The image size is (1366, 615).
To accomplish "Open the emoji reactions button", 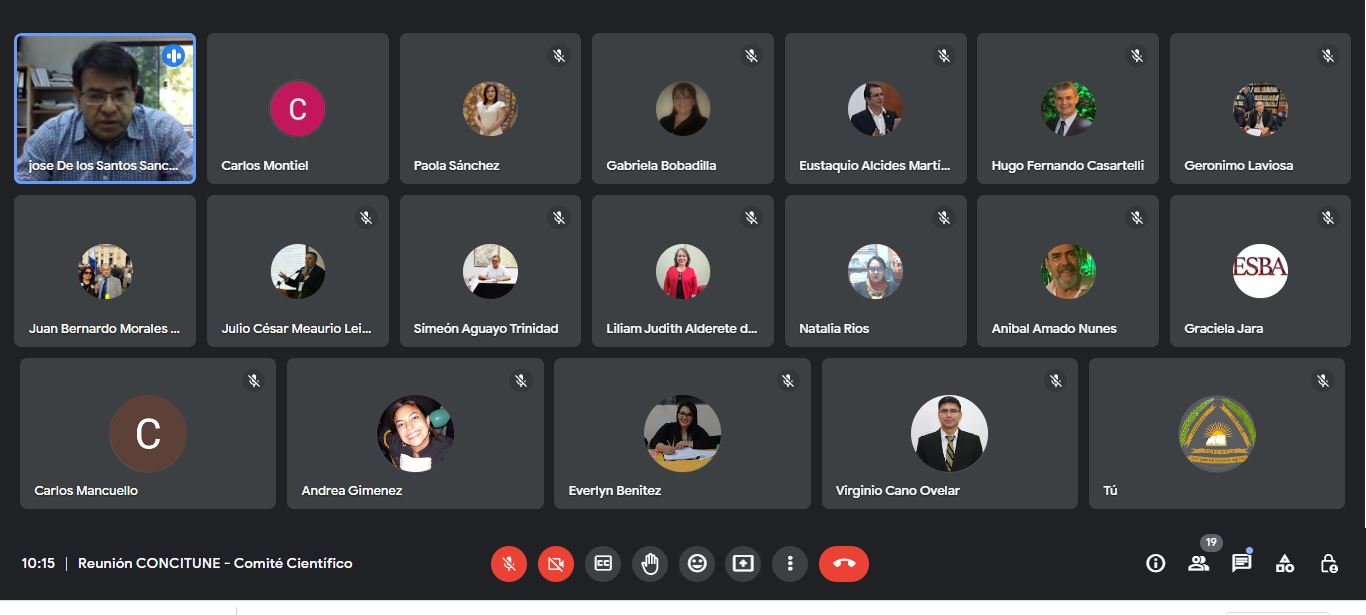I will 697,563.
